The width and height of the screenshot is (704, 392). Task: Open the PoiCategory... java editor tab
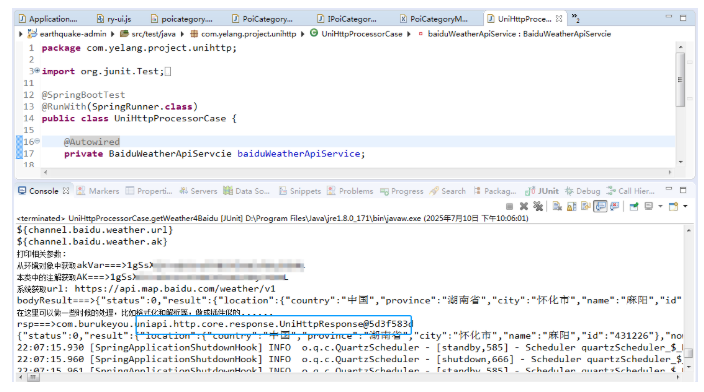[x=262, y=19]
